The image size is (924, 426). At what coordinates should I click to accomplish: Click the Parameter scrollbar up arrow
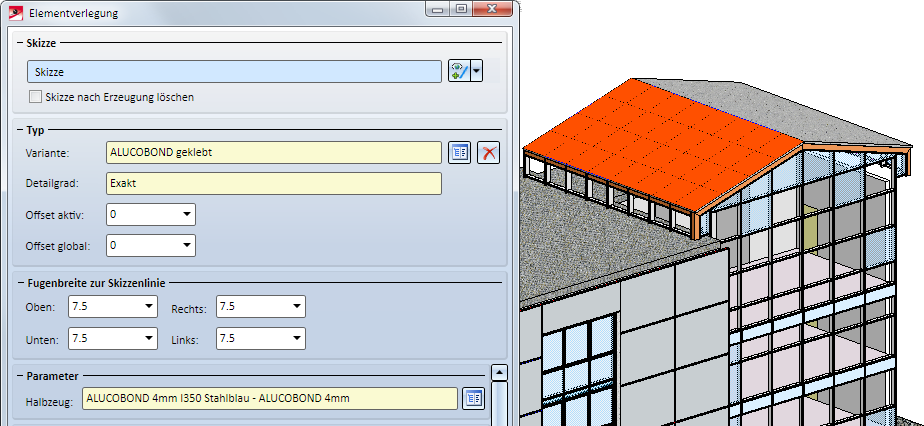tap(499, 372)
